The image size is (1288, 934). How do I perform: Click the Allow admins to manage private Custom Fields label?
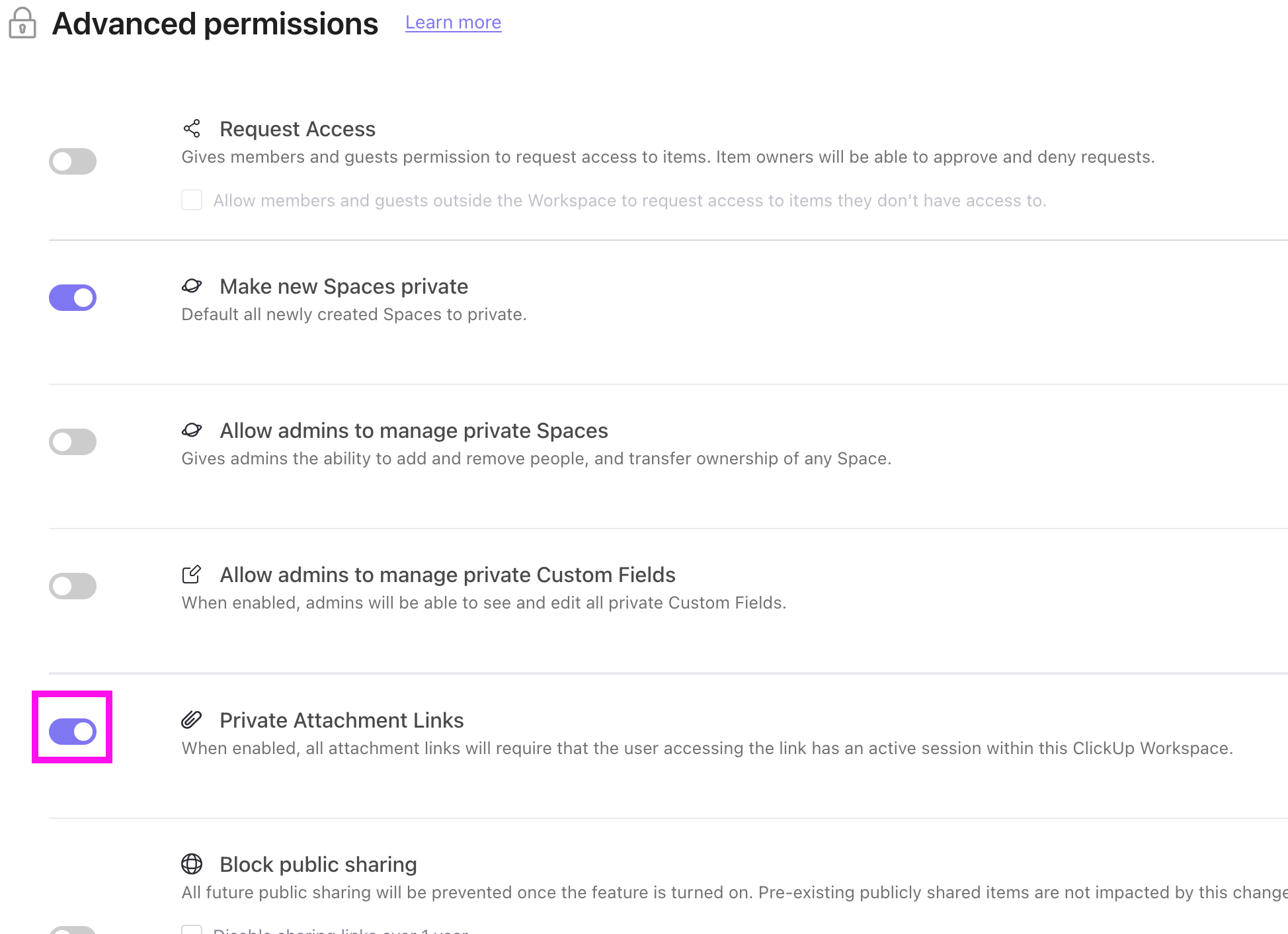pos(448,575)
